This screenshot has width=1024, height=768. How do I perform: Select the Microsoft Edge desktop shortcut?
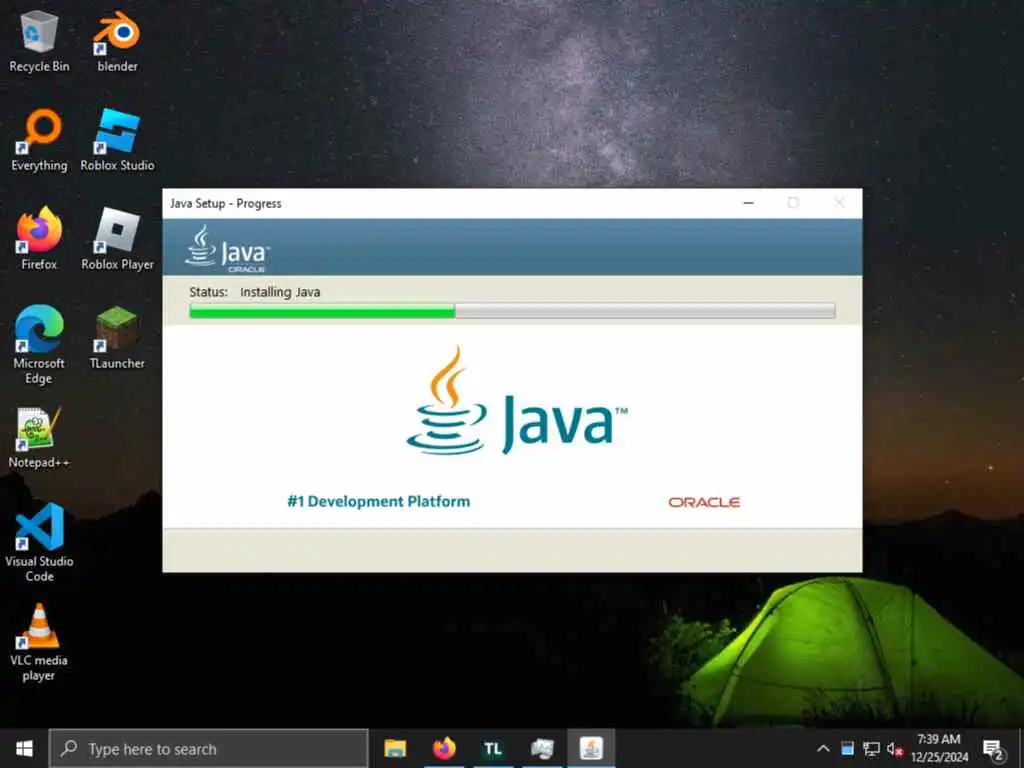pos(39,345)
